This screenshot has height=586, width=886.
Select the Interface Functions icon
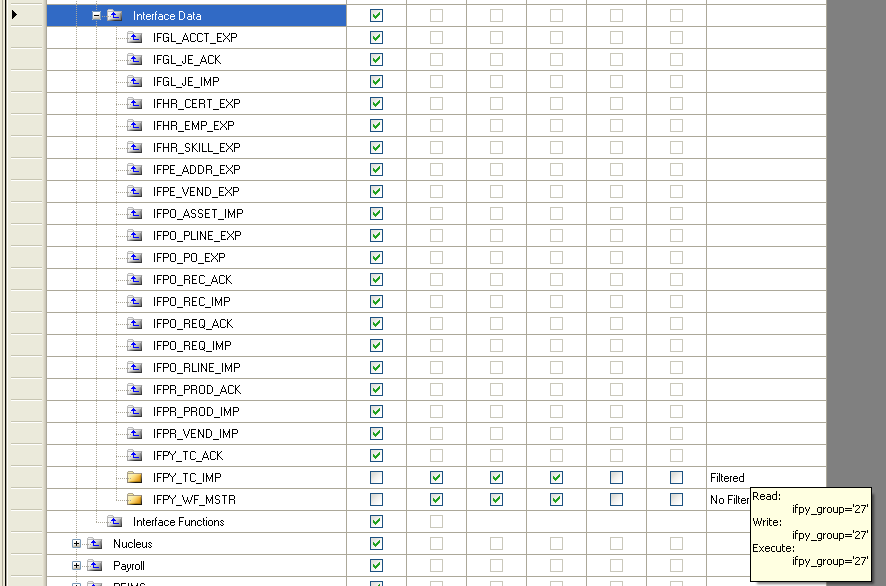click(112, 521)
